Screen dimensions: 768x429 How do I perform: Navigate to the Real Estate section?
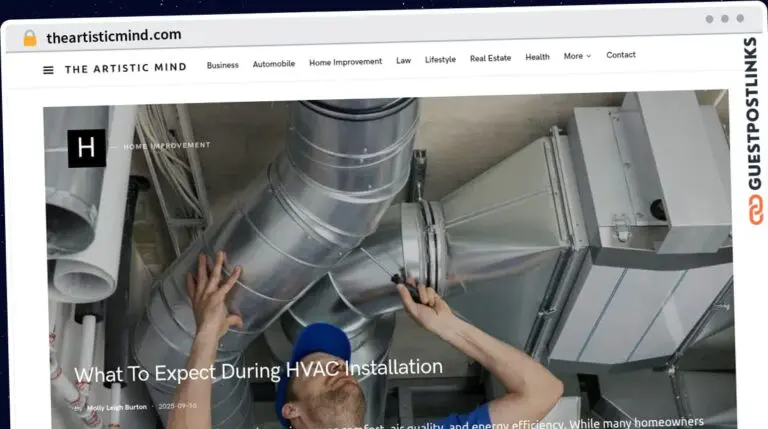pyautogui.click(x=490, y=58)
